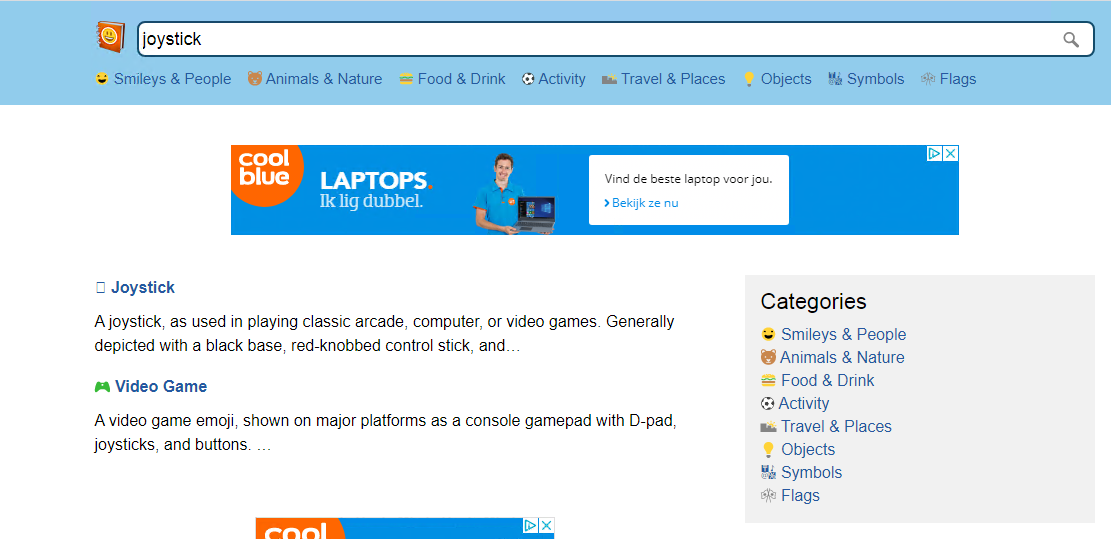Open the Video Game search result link
This screenshot has height=539, width=1111.
(161, 387)
